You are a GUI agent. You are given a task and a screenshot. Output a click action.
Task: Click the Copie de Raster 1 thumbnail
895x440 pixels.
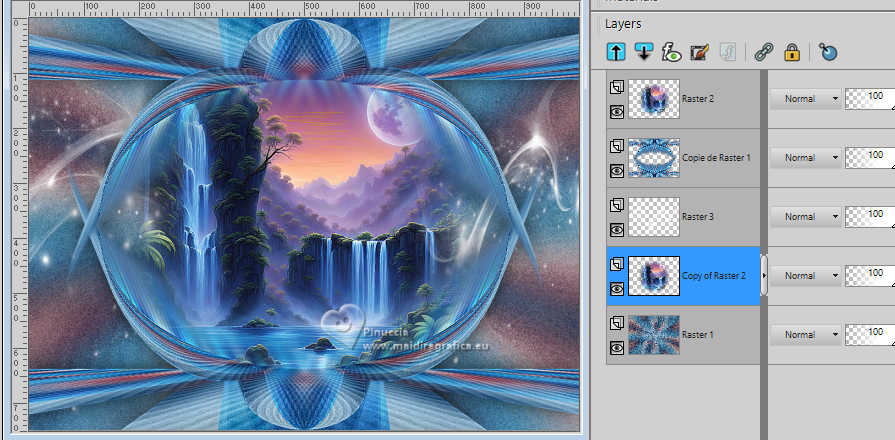click(654, 158)
